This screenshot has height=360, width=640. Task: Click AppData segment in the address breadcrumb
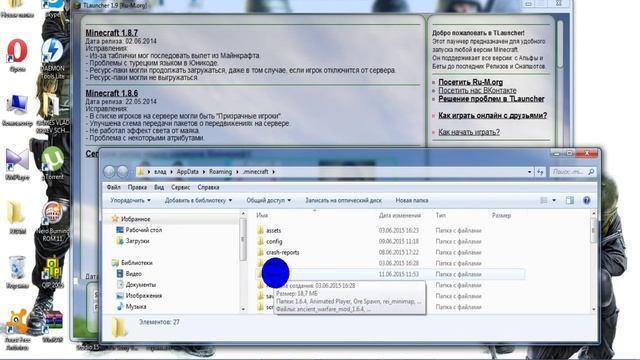click(187, 172)
